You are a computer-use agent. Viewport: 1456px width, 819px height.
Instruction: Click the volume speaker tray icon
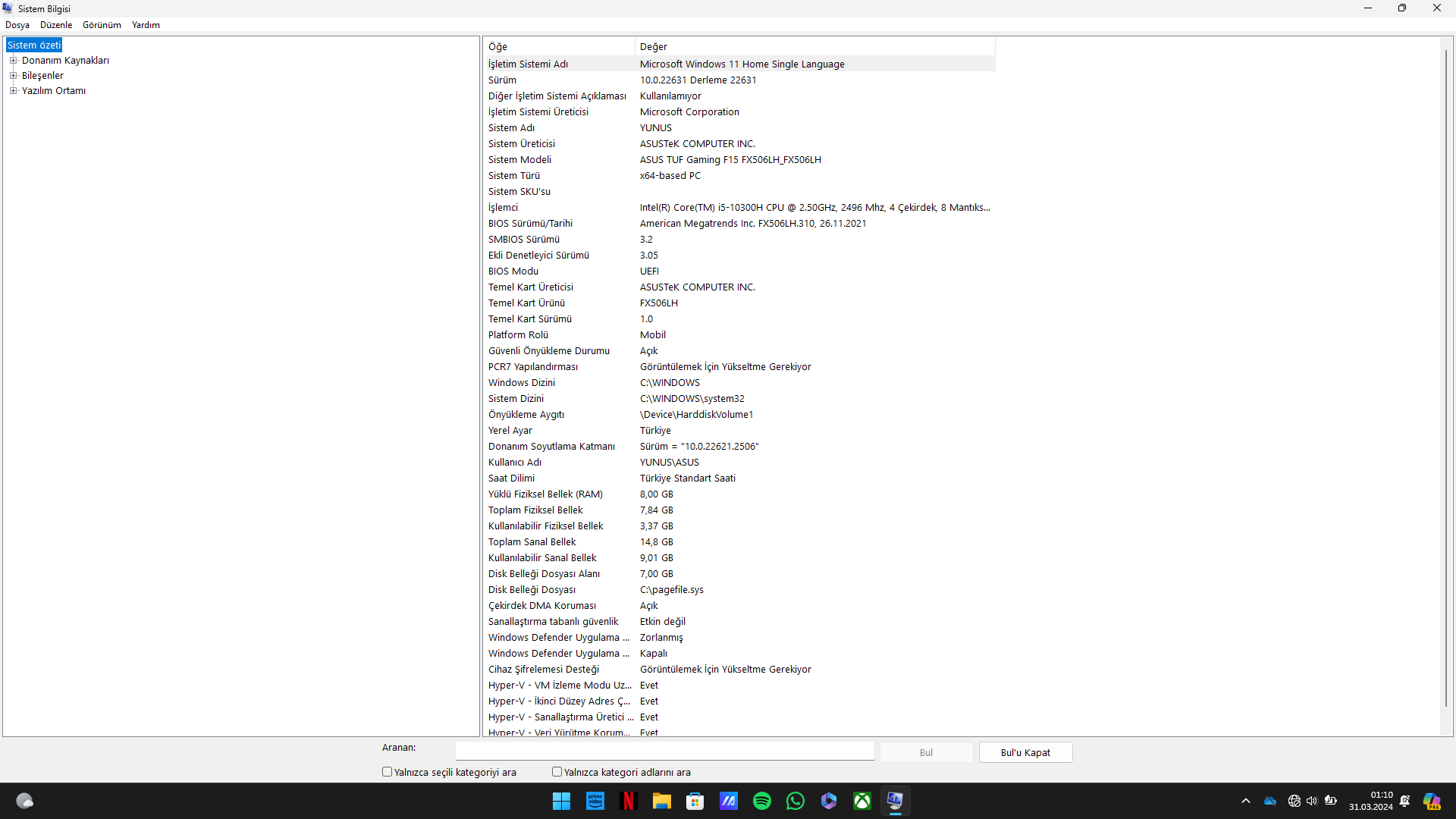click(x=1312, y=801)
